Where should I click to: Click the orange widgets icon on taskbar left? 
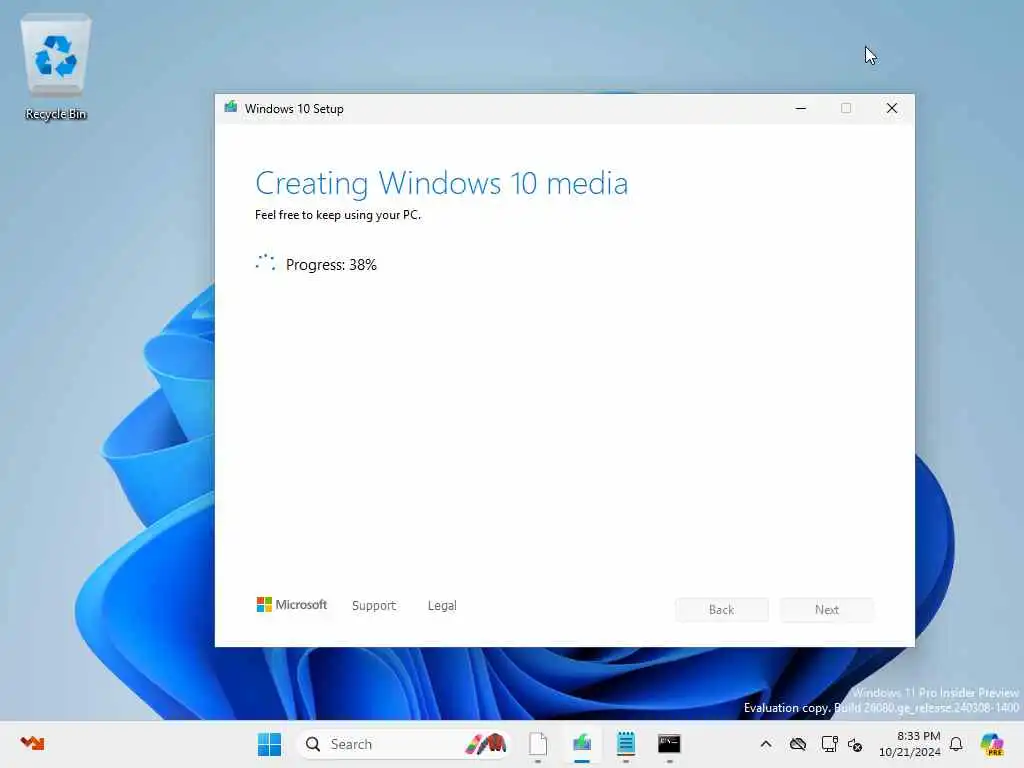click(32, 743)
